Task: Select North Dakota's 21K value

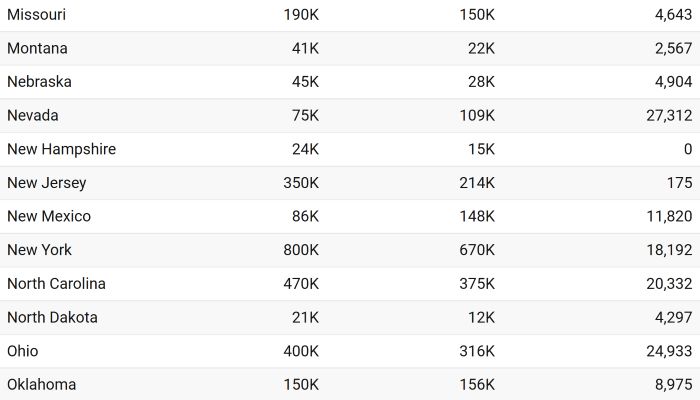Action: pyautogui.click(x=305, y=317)
